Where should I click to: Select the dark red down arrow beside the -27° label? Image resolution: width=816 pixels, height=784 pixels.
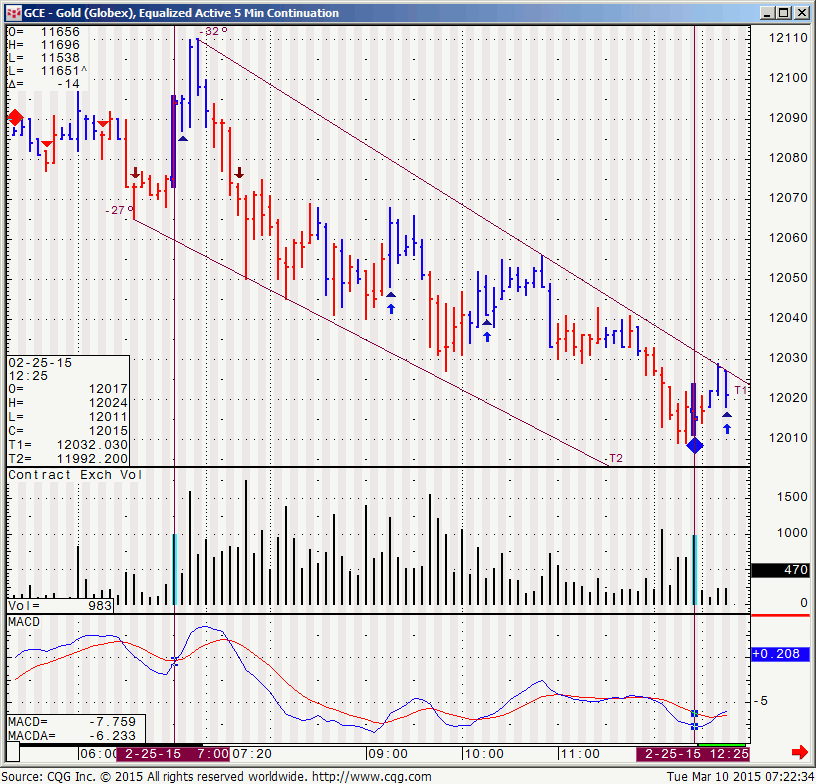(x=135, y=174)
